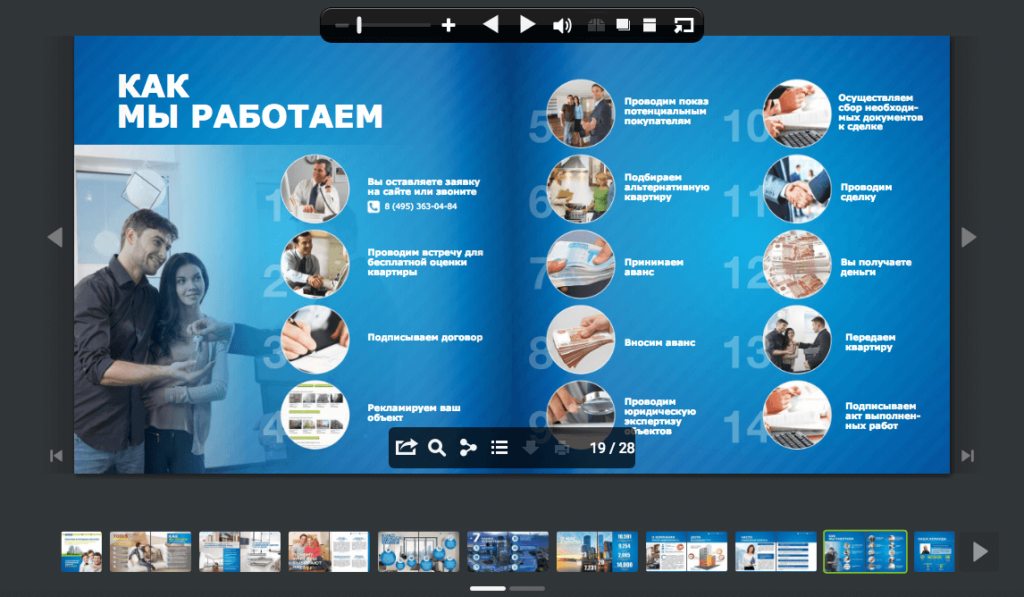Click the zoom out minus icon
The image size is (1024, 597).
coord(342,25)
